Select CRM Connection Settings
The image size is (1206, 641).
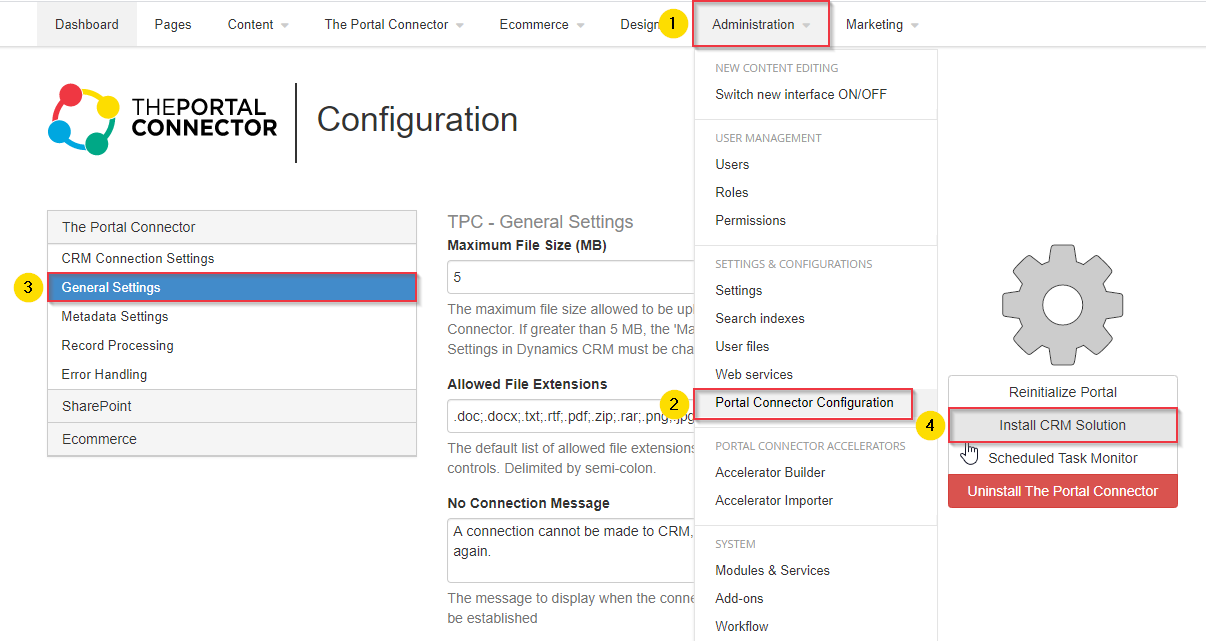(x=232, y=258)
